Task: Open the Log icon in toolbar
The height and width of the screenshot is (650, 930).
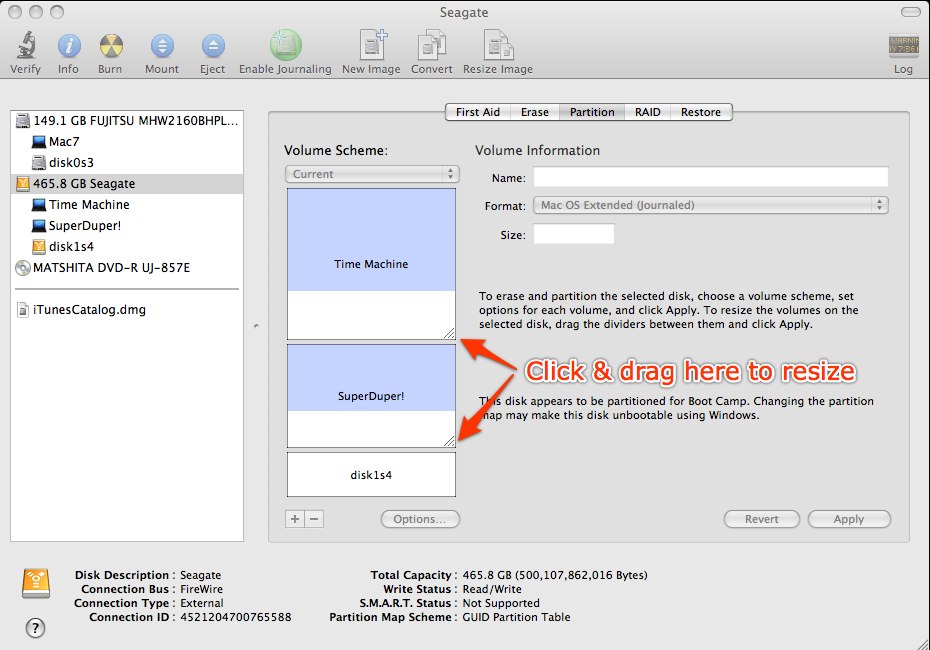Action: [903, 46]
